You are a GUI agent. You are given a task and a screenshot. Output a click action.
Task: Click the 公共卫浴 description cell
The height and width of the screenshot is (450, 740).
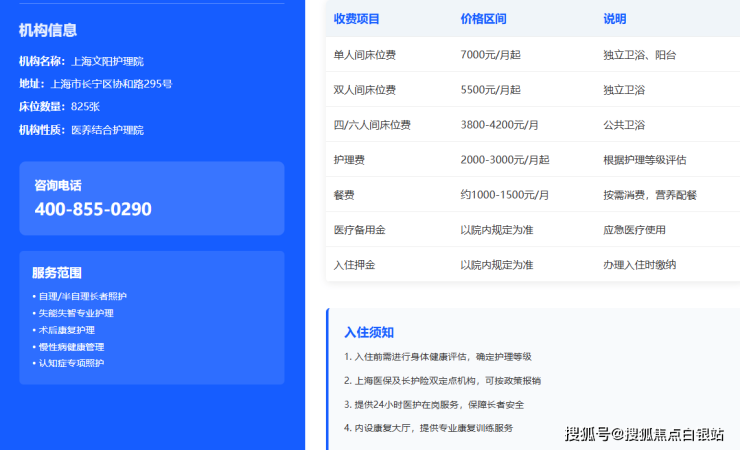[x=624, y=125]
